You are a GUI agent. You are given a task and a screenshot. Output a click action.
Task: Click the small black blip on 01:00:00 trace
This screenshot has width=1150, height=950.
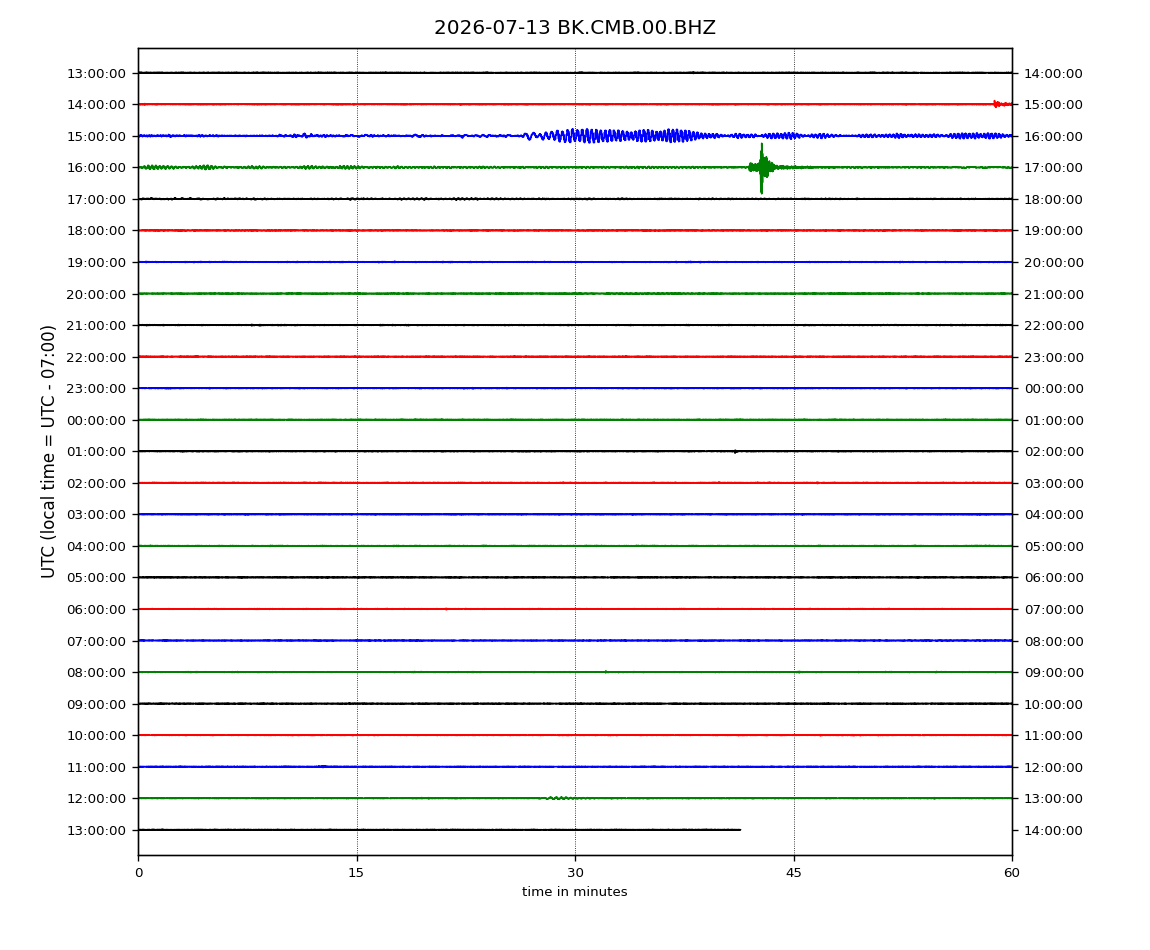(736, 452)
